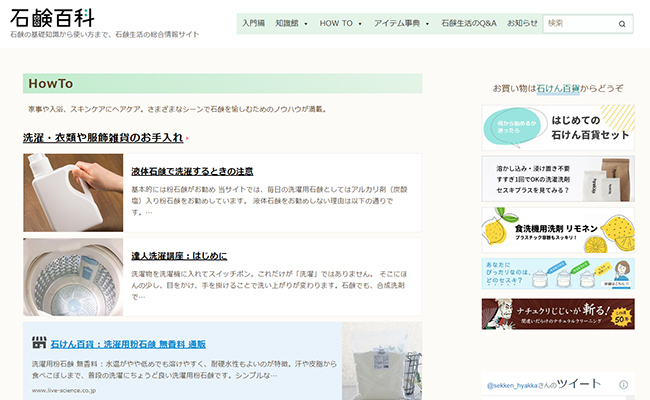650x400 pixels.
Task: Click the excerpt starting 洗濯物を洗濯機に入れて
Action: pyautogui.click(x=269, y=285)
